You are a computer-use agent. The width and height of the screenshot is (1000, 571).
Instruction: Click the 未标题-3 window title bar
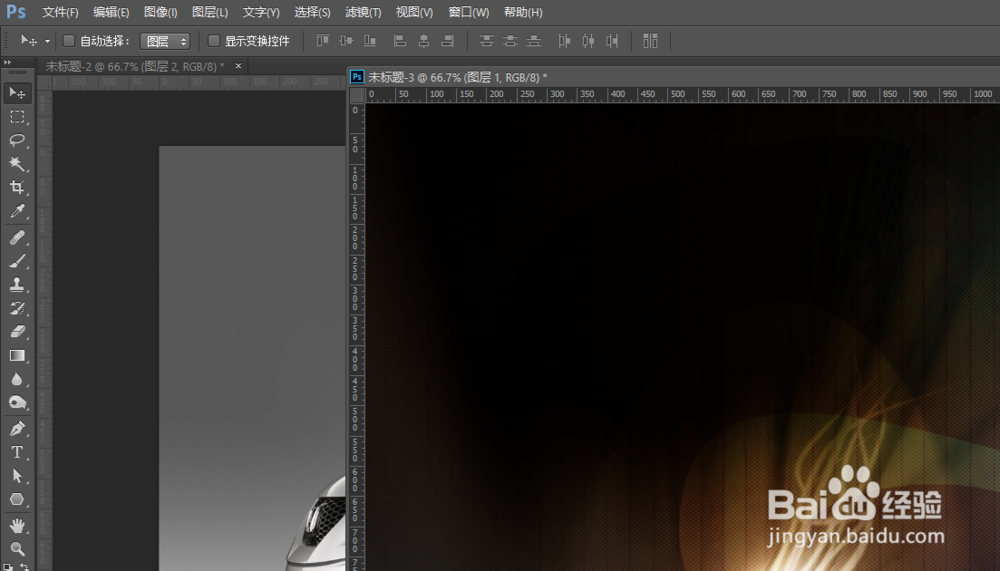coord(673,77)
